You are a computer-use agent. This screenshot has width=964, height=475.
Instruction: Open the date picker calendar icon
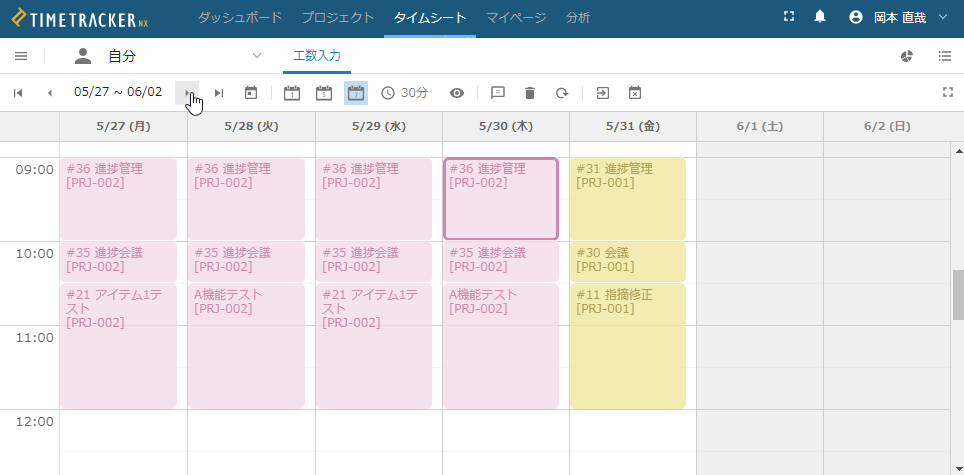pos(251,93)
